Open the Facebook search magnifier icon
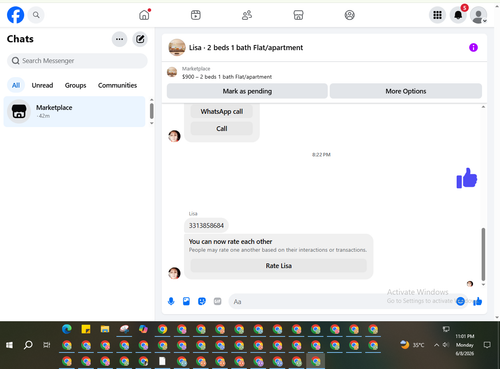Viewport: 500px width, 369px height. coord(36,15)
